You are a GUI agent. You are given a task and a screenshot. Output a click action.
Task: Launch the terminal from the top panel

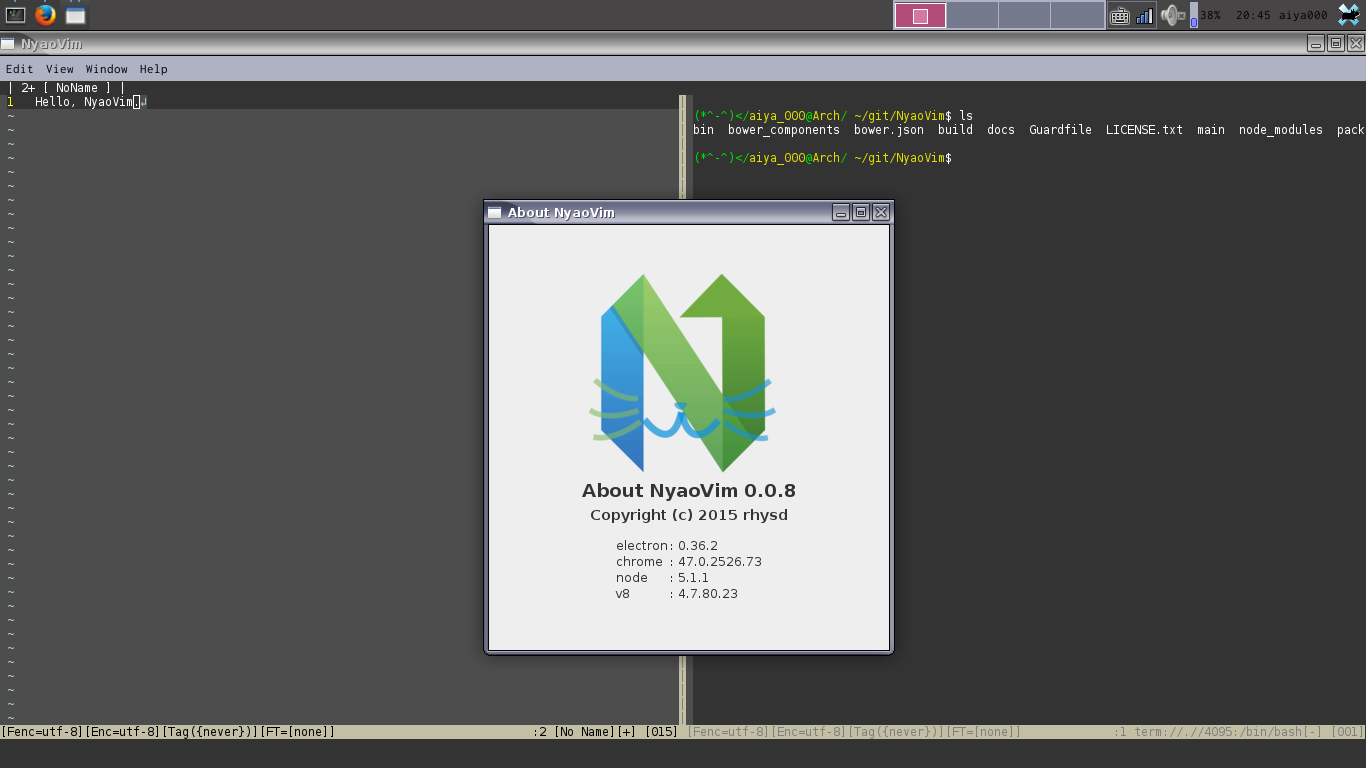[15, 15]
